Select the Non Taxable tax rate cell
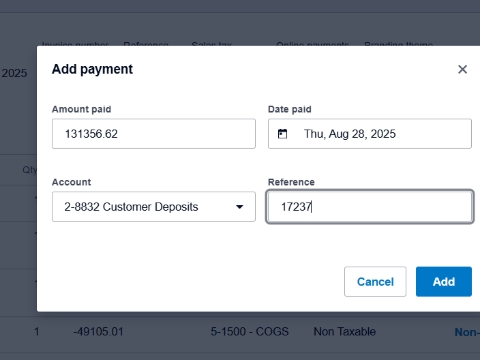The width and height of the screenshot is (480, 360). (x=345, y=332)
